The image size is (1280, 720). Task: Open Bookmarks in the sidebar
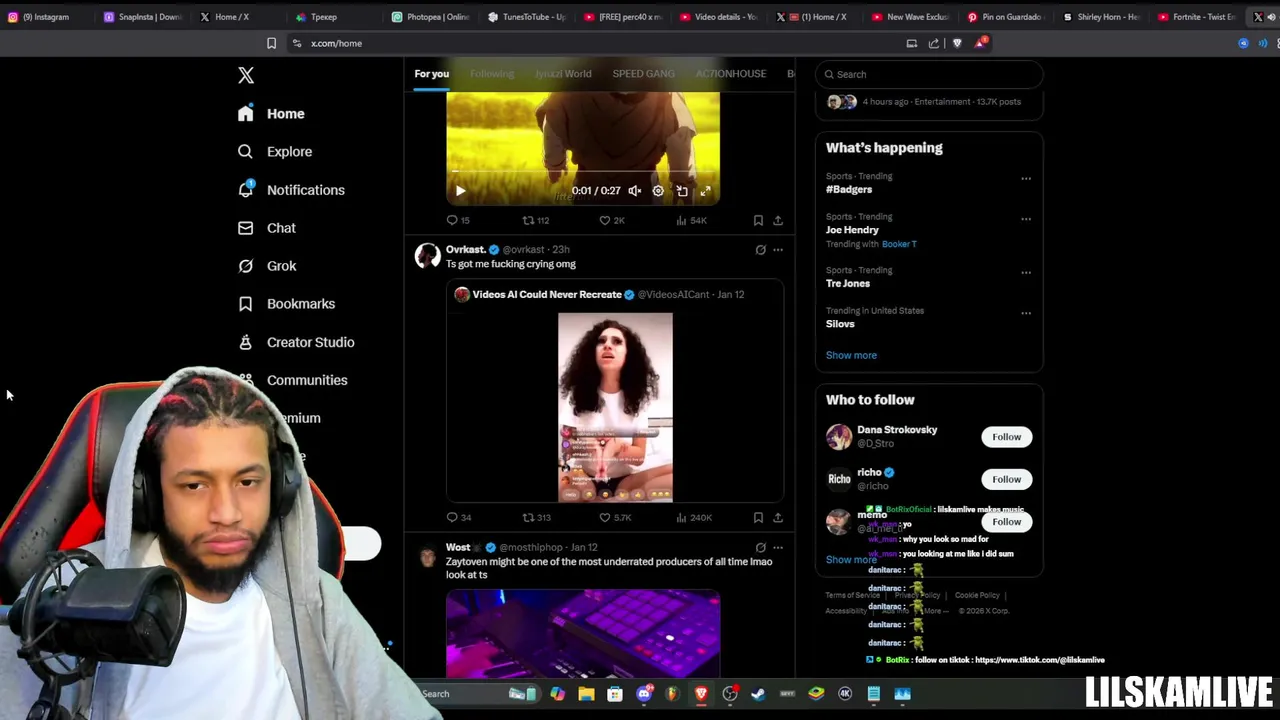point(286,304)
